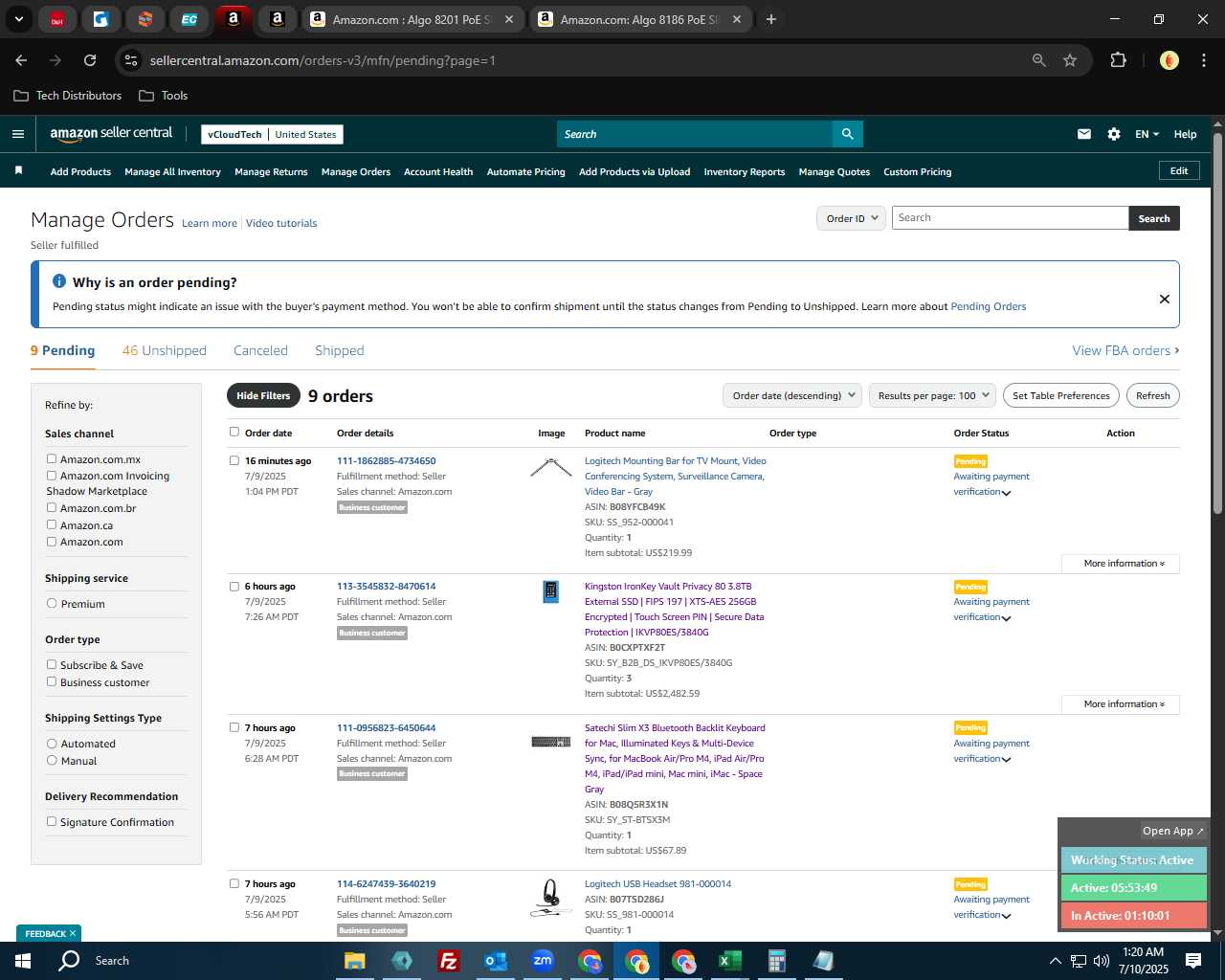Switch to the Shipped tab
1225x980 pixels.
click(x=340, y=350)
